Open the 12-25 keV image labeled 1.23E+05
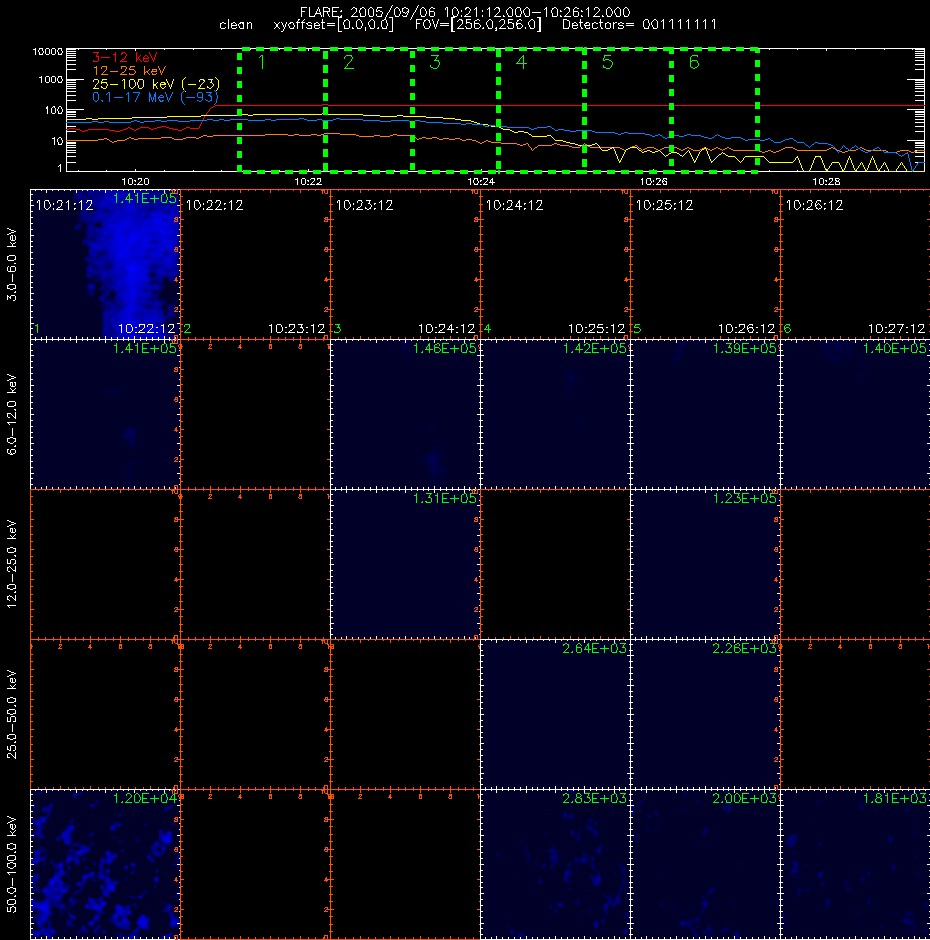 click(x=705, y=564)
